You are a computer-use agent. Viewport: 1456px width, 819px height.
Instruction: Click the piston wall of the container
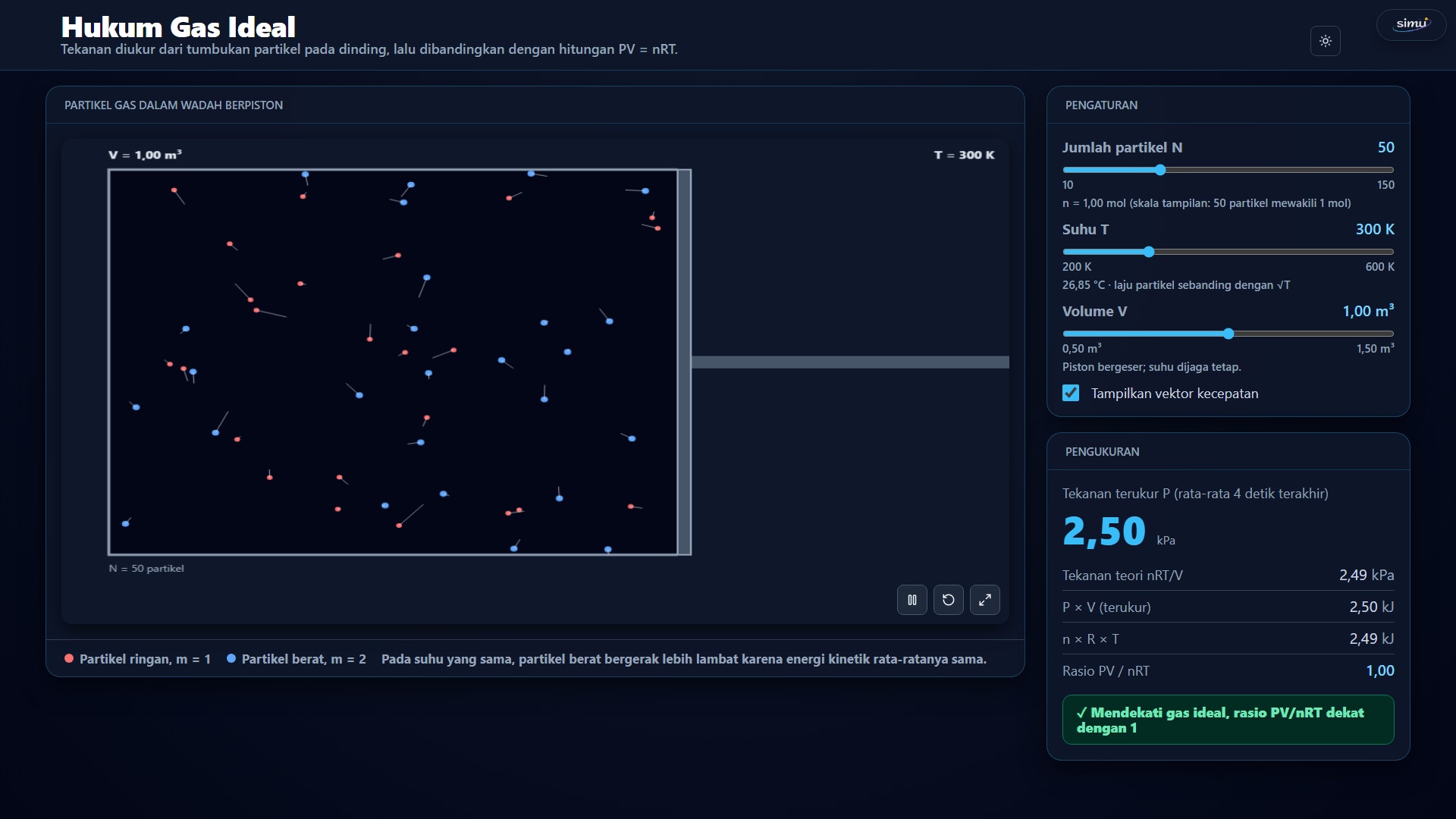tap(684, 362)
